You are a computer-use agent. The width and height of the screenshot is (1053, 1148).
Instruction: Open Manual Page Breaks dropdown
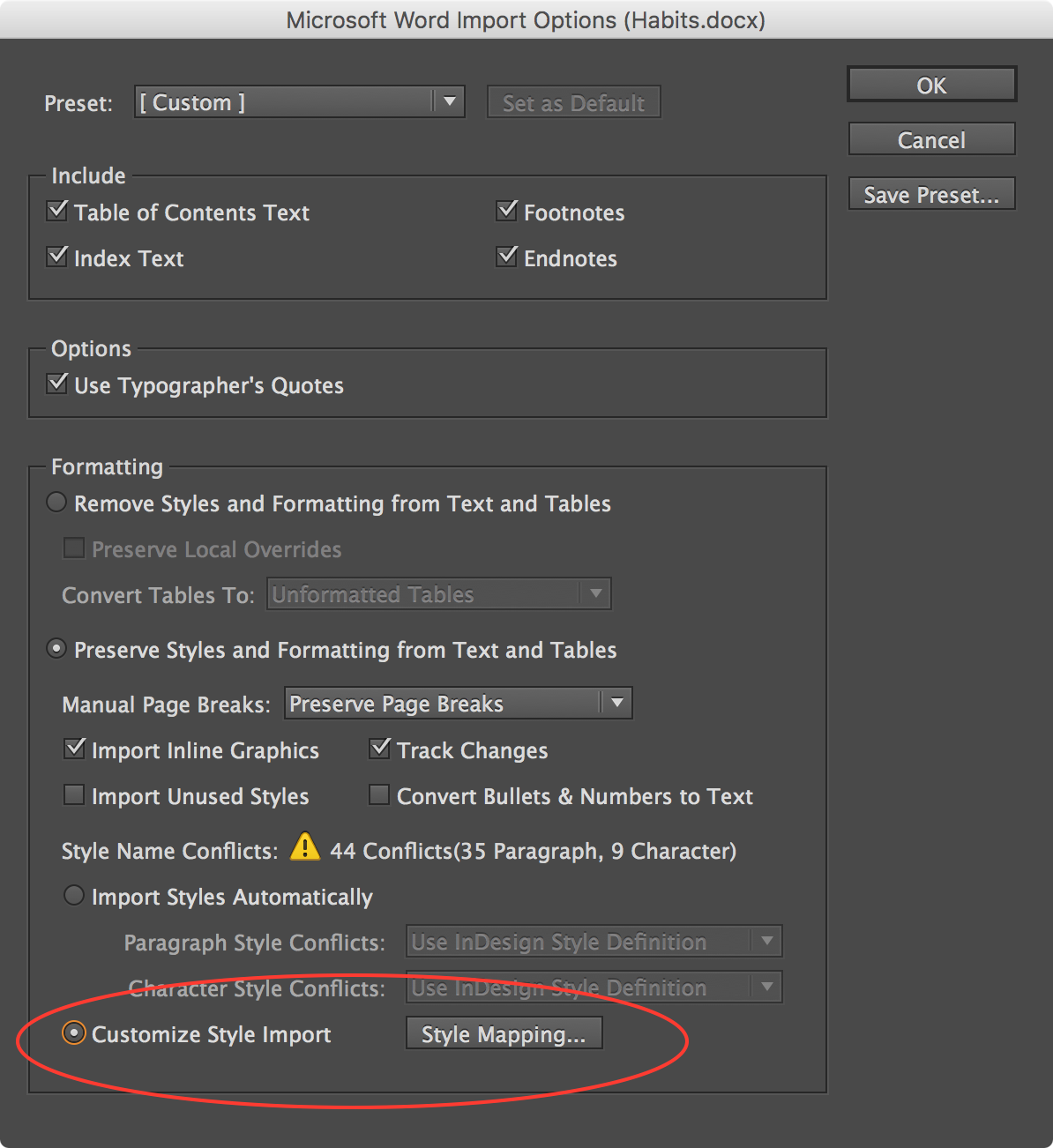[x=459, y=704]
